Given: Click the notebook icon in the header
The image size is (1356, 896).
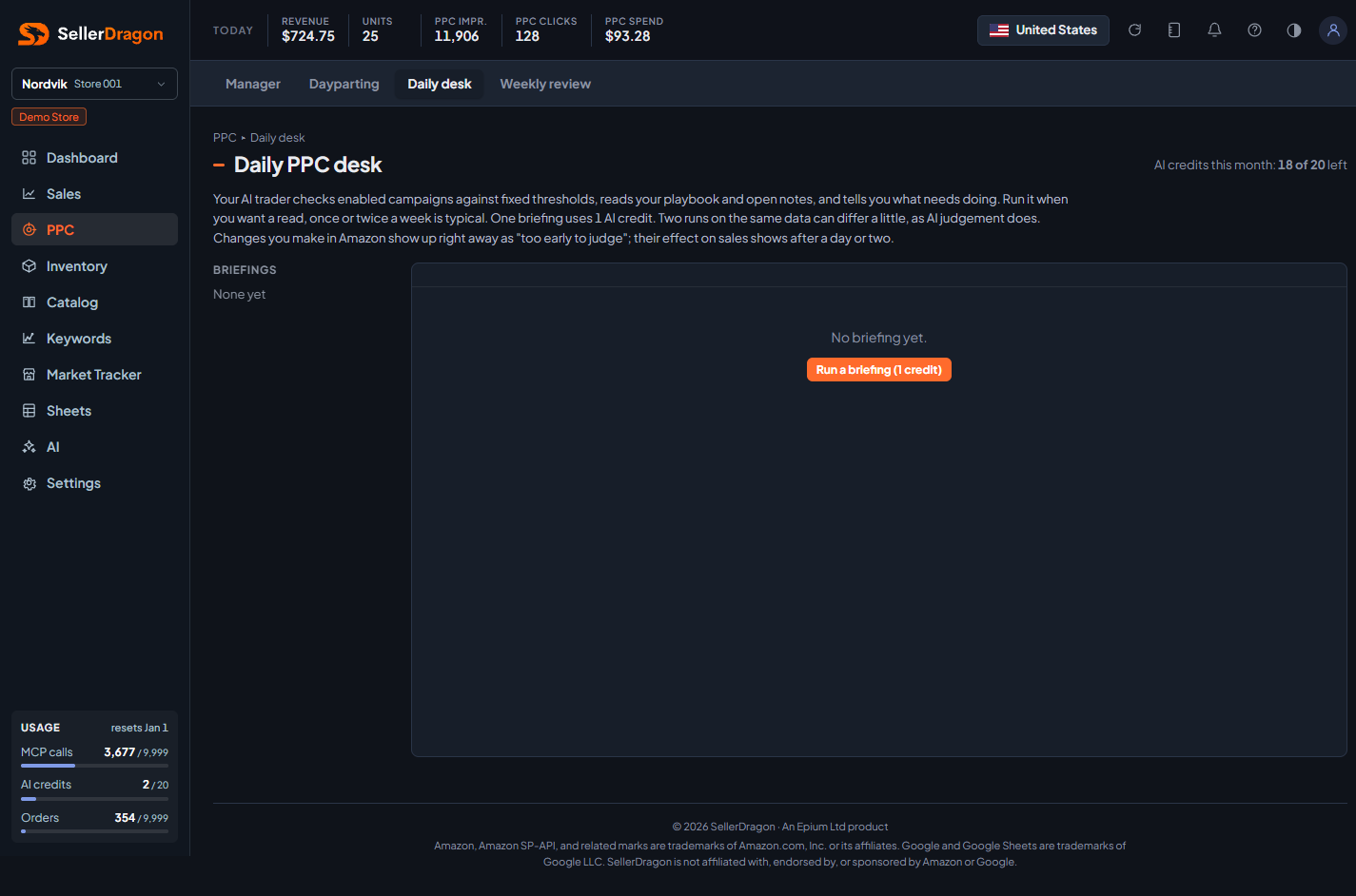Looking at the screenshot, I should [x=1174, y=30].
